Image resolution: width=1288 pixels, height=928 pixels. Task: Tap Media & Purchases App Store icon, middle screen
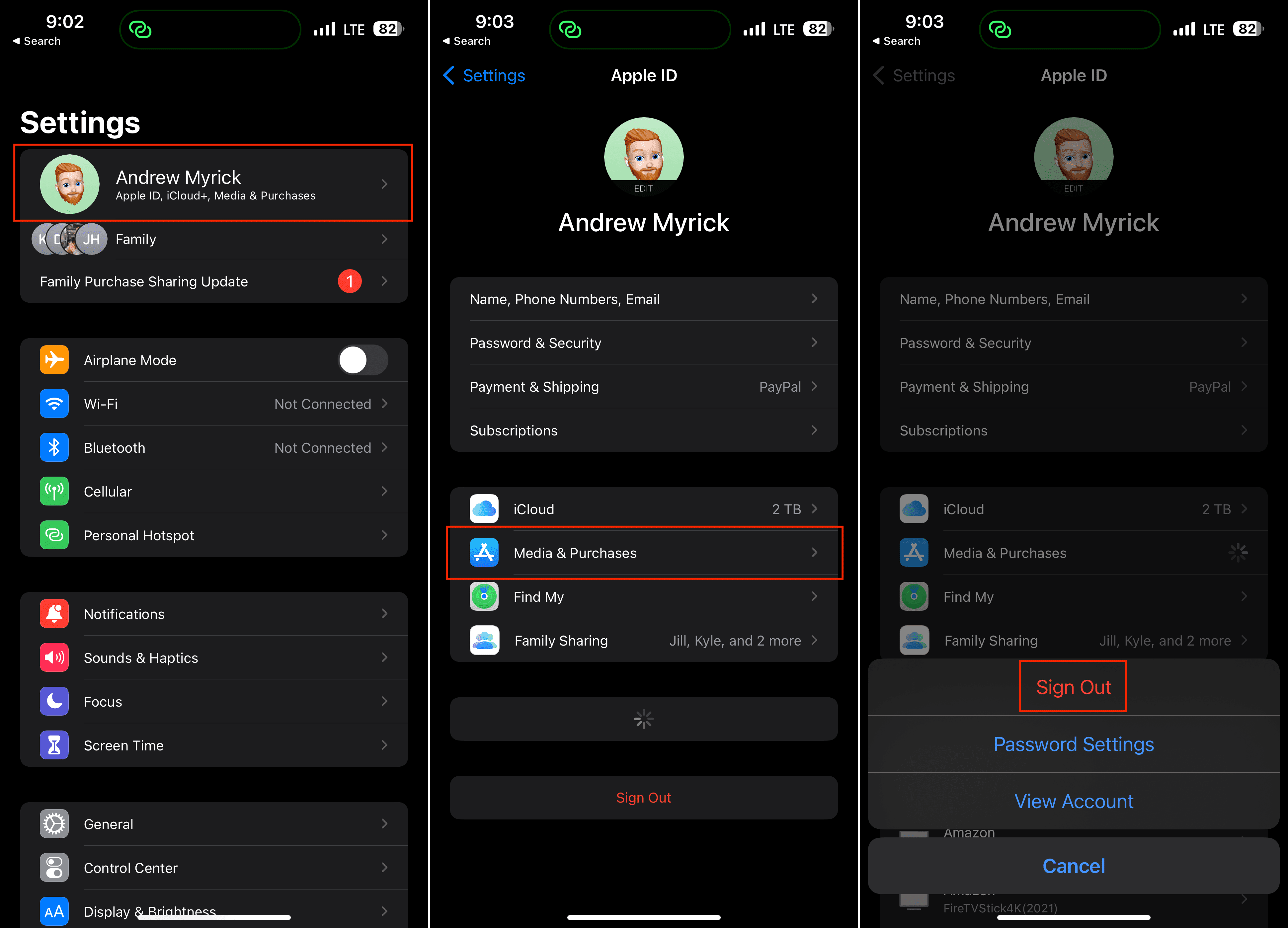[x=484, y=552]
